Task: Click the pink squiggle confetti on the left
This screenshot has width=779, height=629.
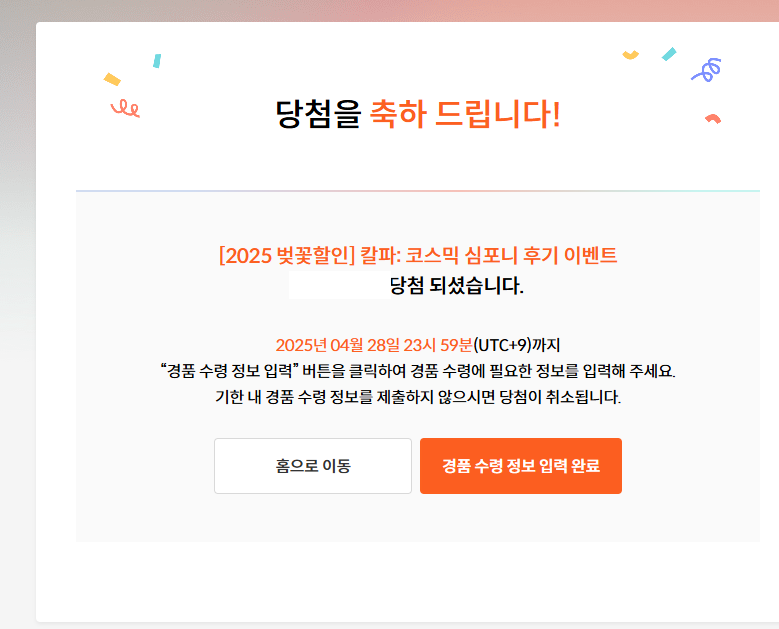Action: point(125,108)
